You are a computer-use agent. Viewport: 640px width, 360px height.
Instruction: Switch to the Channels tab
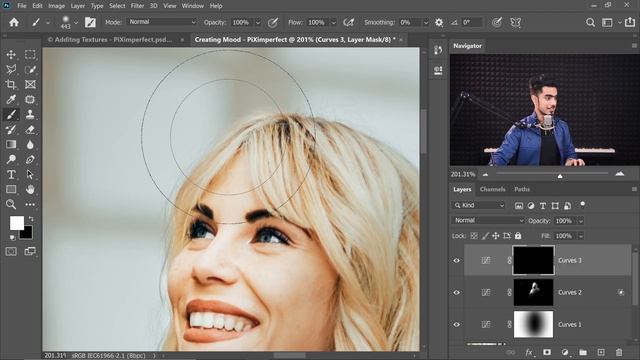pyautogui.click(x=493, y=189)
